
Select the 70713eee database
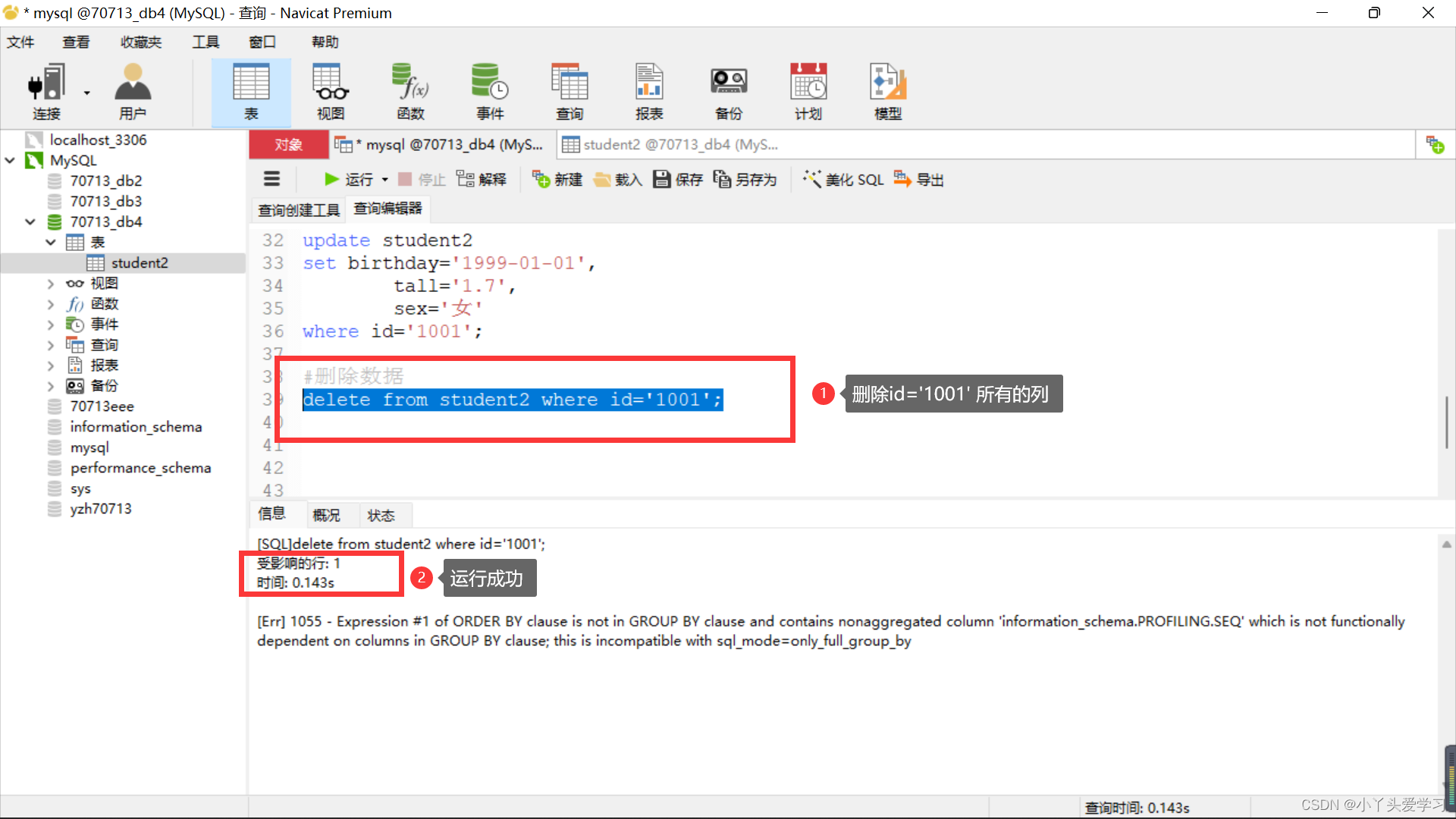(x=102, y=406)
